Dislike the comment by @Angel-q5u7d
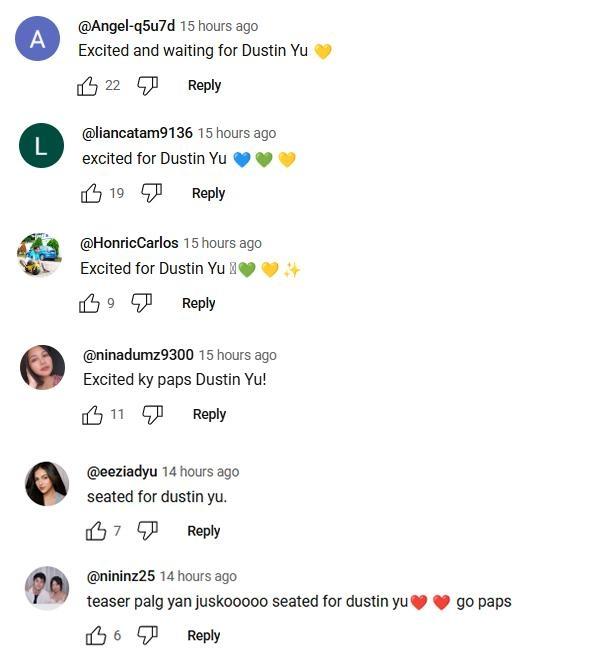This screenshot has height=660, width=600. [x=147, y=86]
